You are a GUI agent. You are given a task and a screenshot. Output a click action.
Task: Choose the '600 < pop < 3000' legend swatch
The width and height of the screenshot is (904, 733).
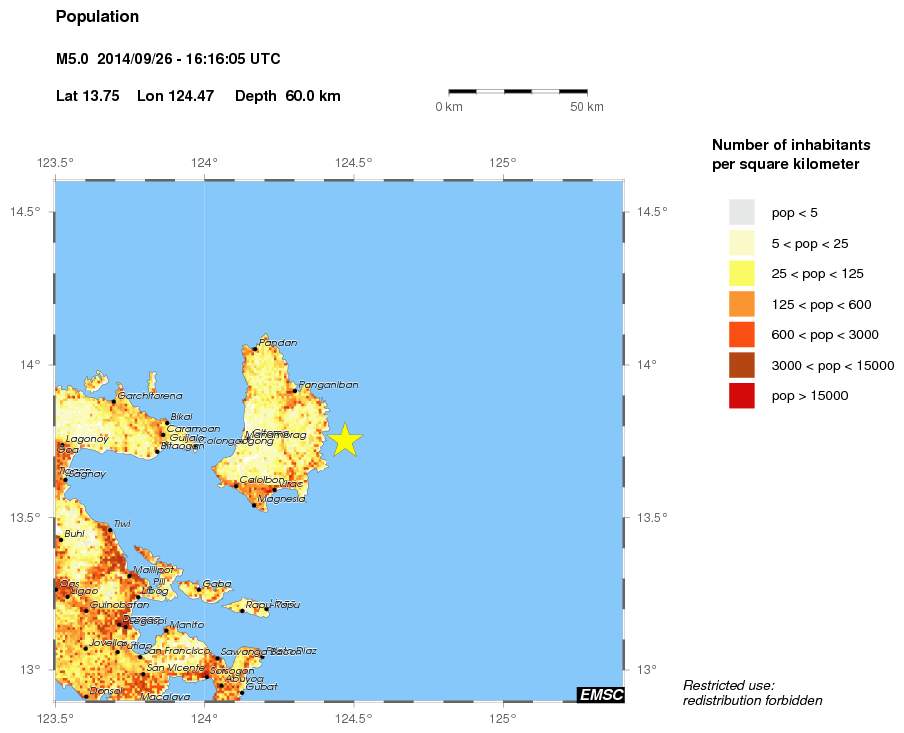tap(741, 334)
